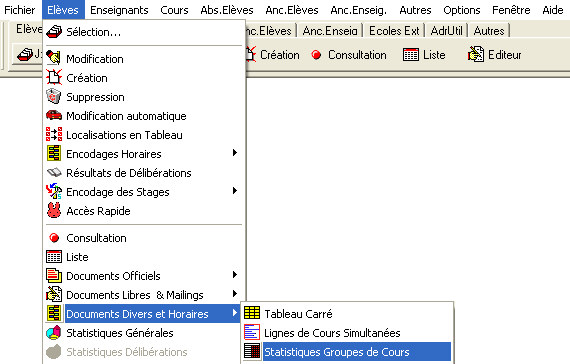Screen dimensions: 570x364
Task: Open the Abs.Elèves menu
Action: [227, 10]
